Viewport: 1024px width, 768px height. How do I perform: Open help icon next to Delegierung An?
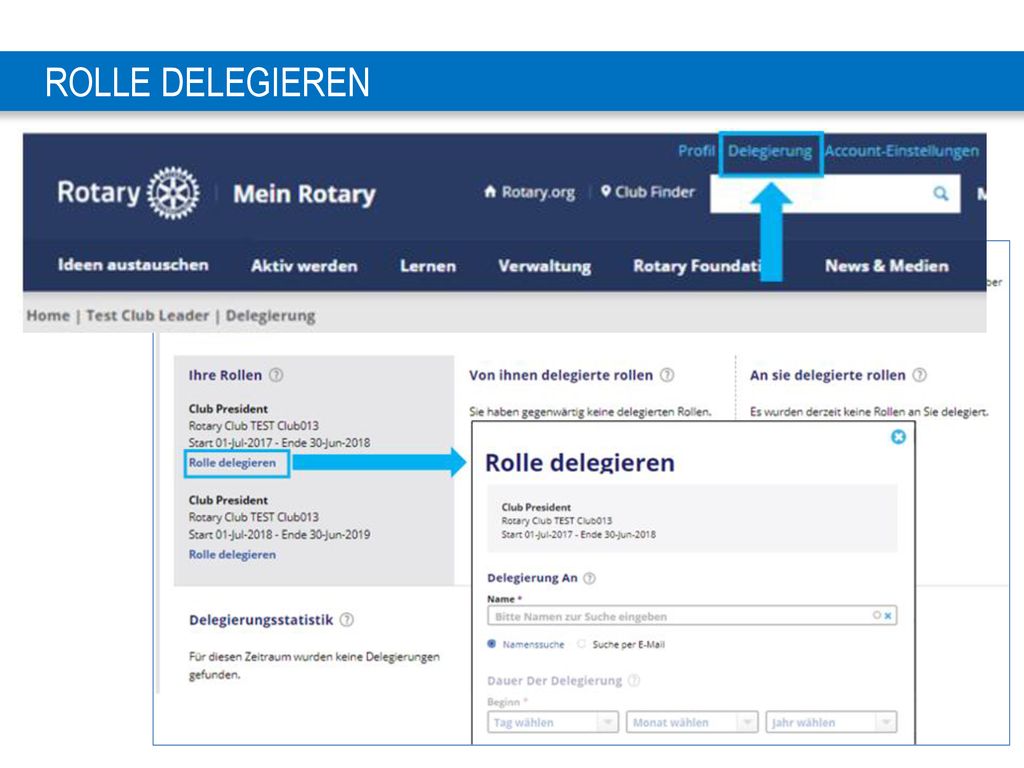pyautogui.click(x=589, y=578)
